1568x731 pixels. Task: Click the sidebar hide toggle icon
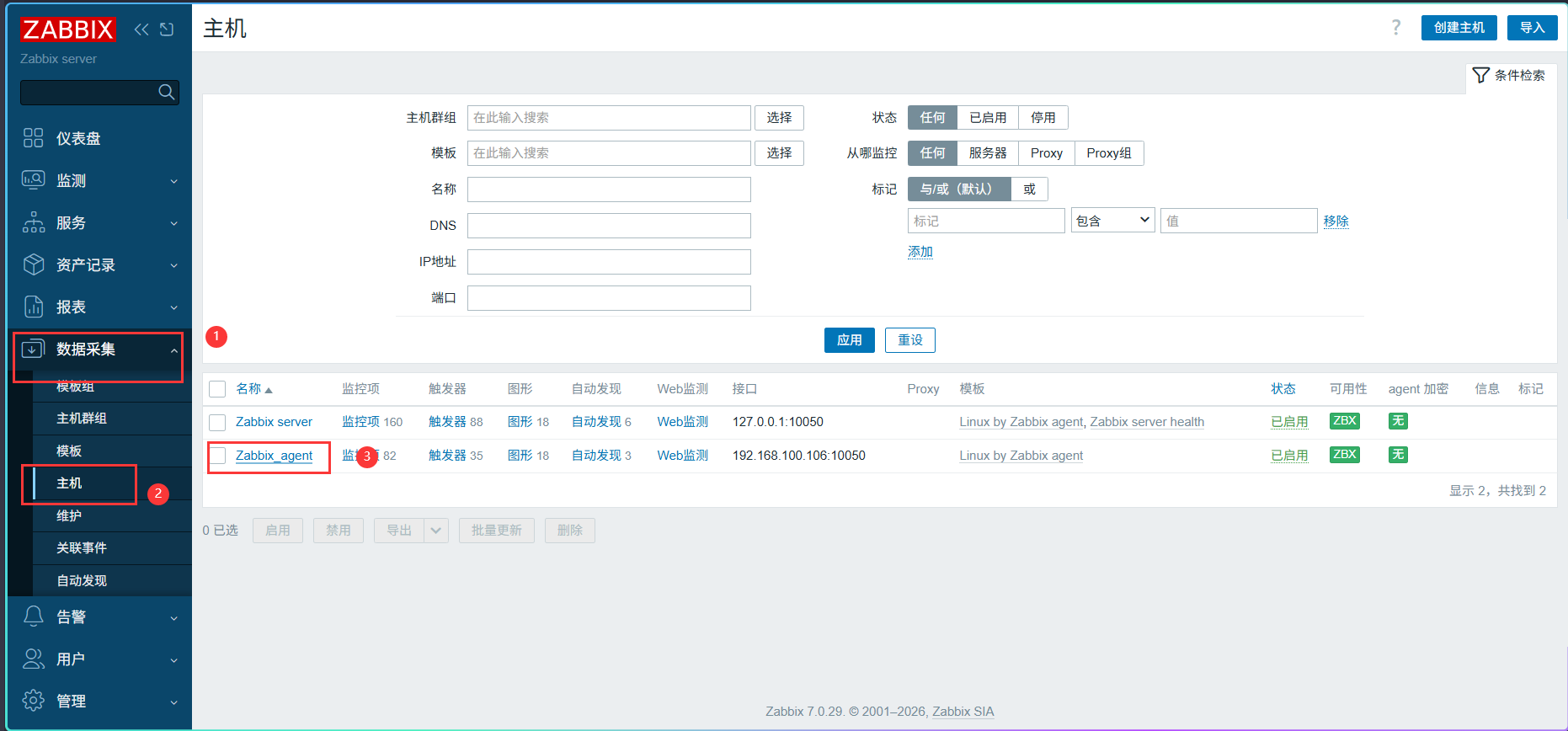point(167,29)
